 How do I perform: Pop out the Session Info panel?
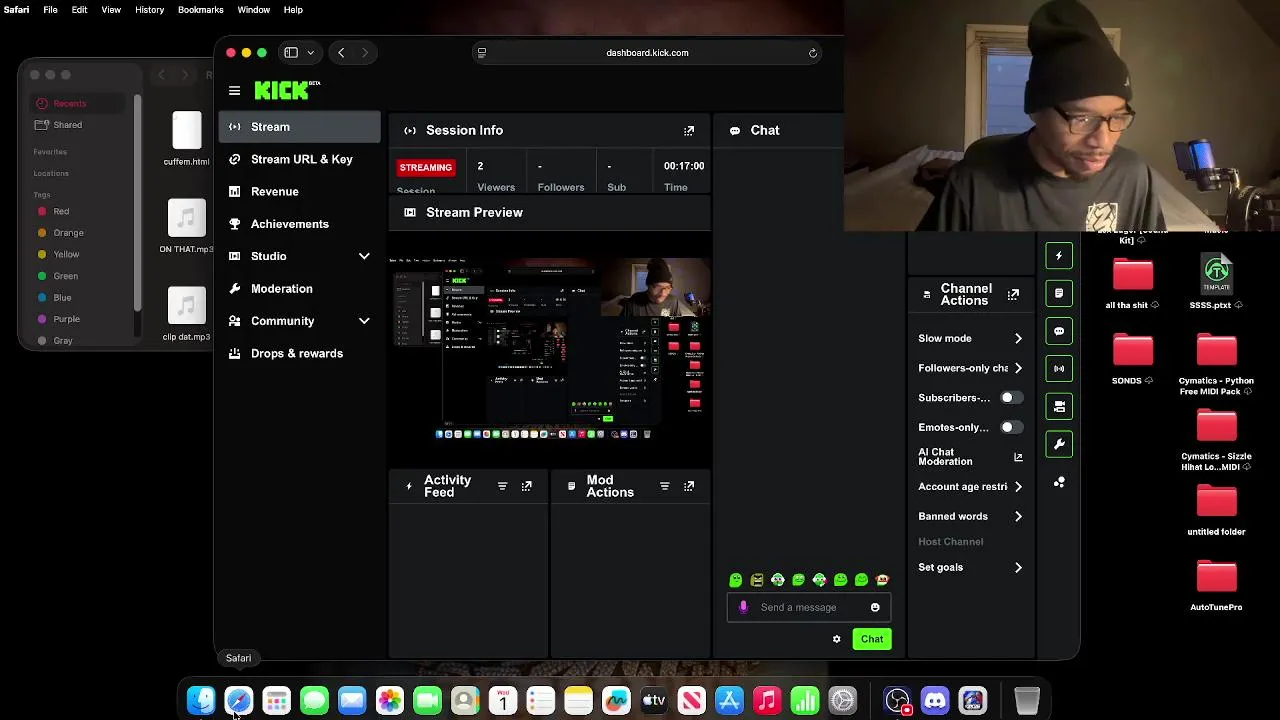click(689, 131)
